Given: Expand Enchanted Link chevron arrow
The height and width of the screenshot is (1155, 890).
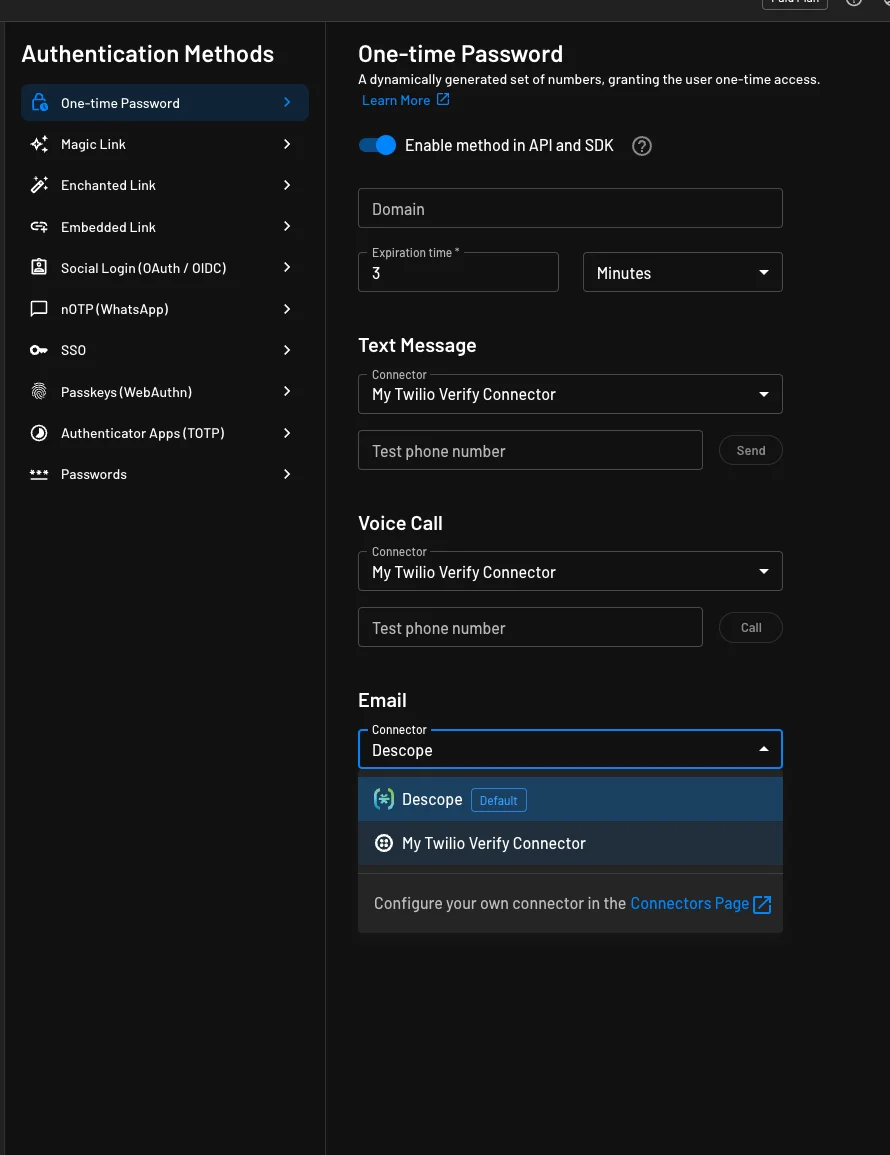Looking at the screenshot, I should tap(287, 185).
